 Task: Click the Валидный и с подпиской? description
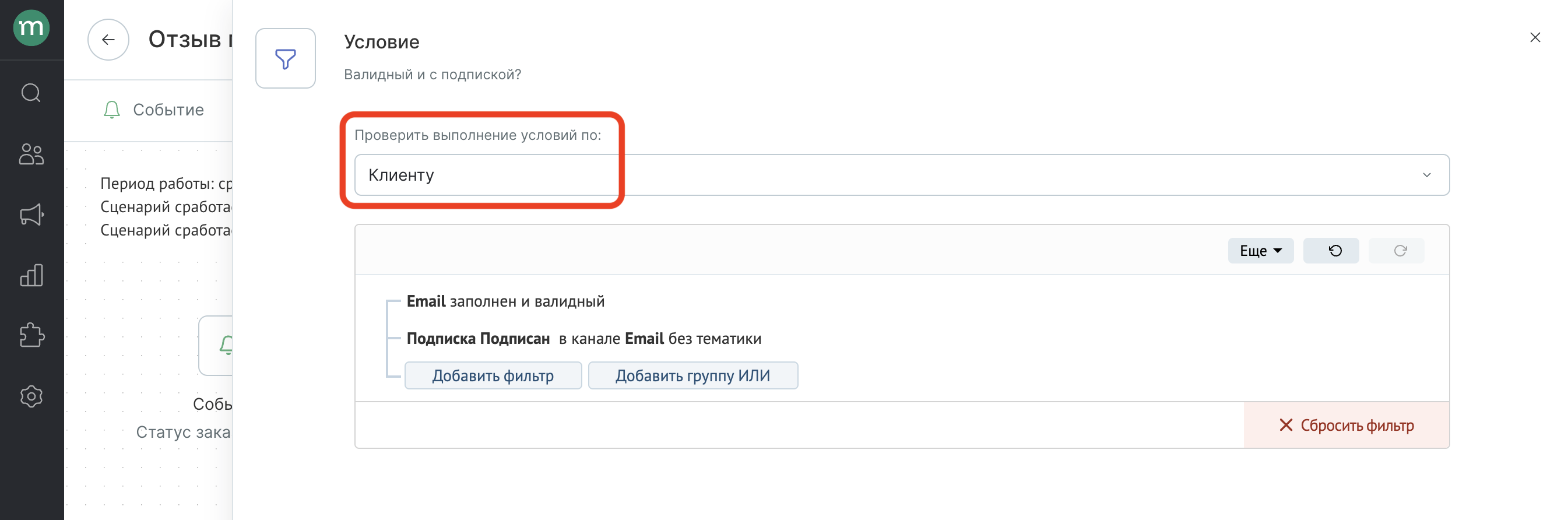pyautogui.click(x=432, y=74)
